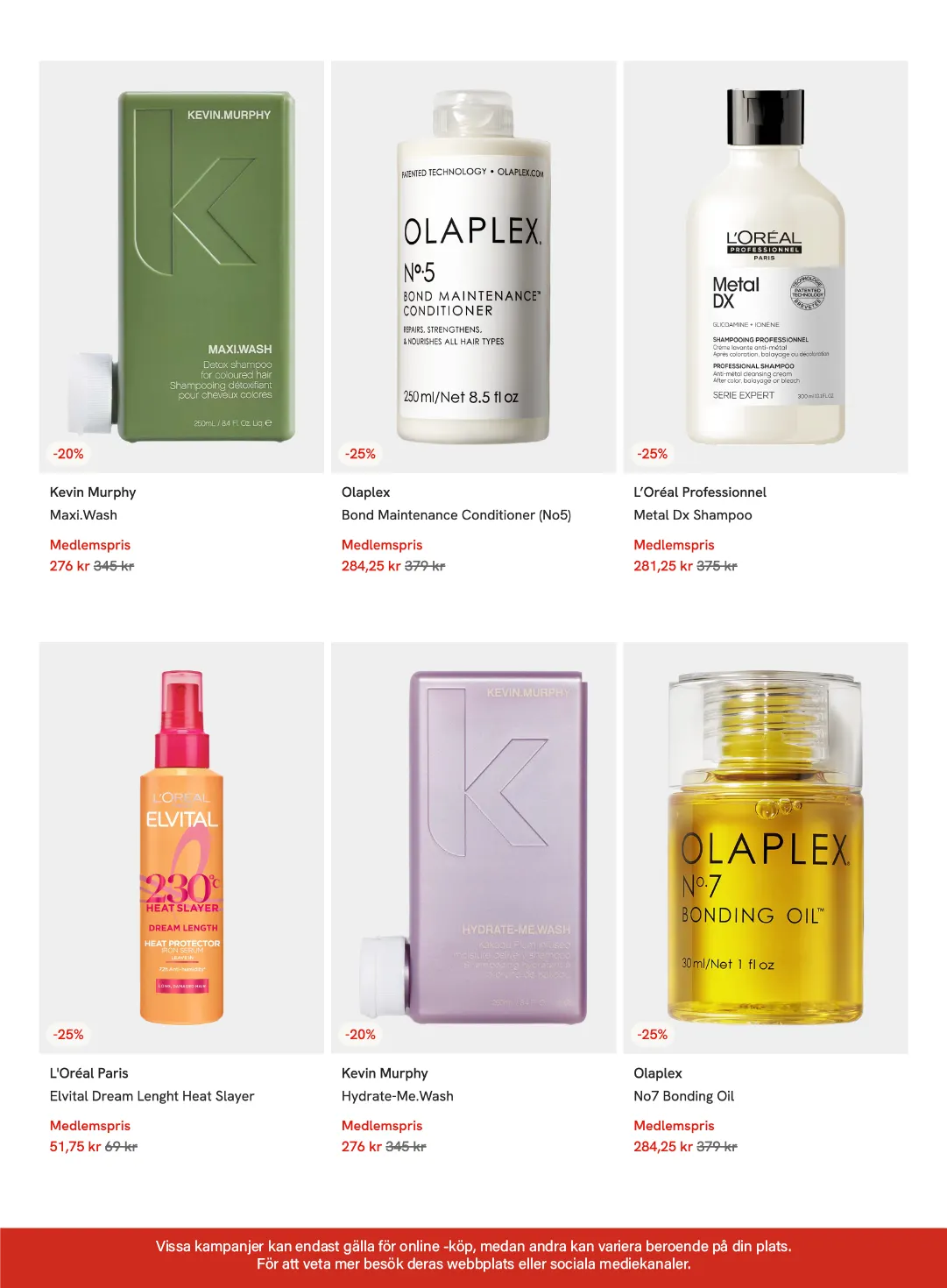Open the Olaplex No.7 Bonding Oil image

[766, 847]
